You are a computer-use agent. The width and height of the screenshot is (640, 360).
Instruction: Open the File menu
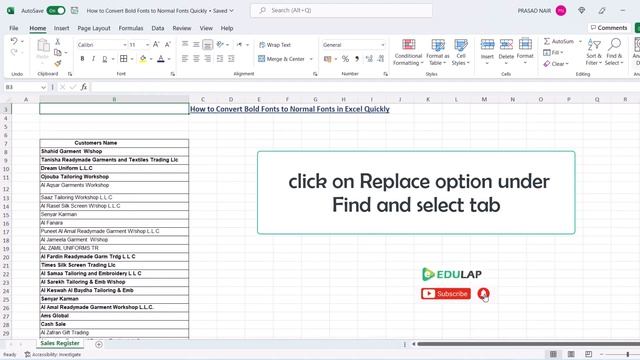(x=14, y=28)
